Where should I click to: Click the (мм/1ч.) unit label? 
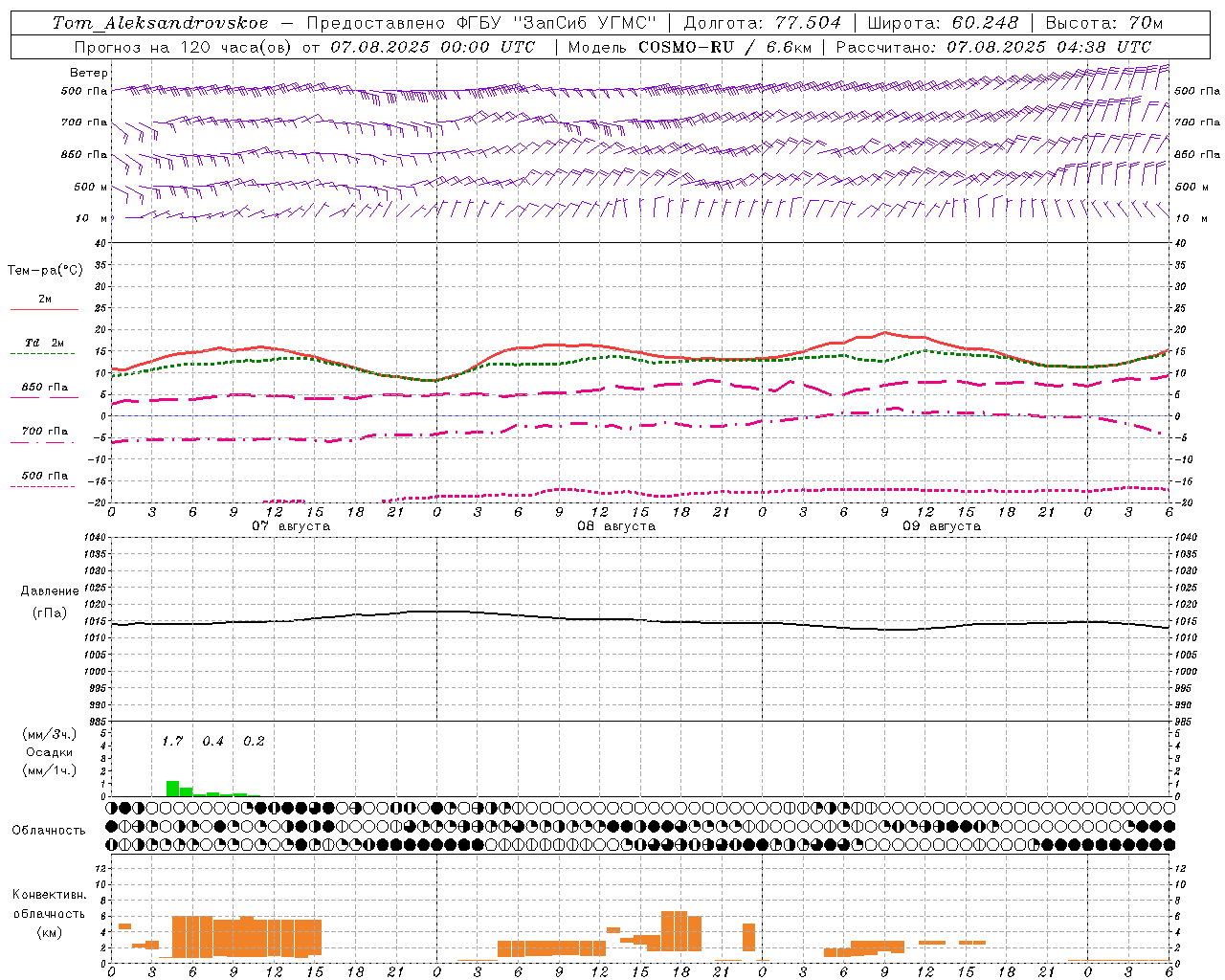pyautogui.click(x=50, y=770)
